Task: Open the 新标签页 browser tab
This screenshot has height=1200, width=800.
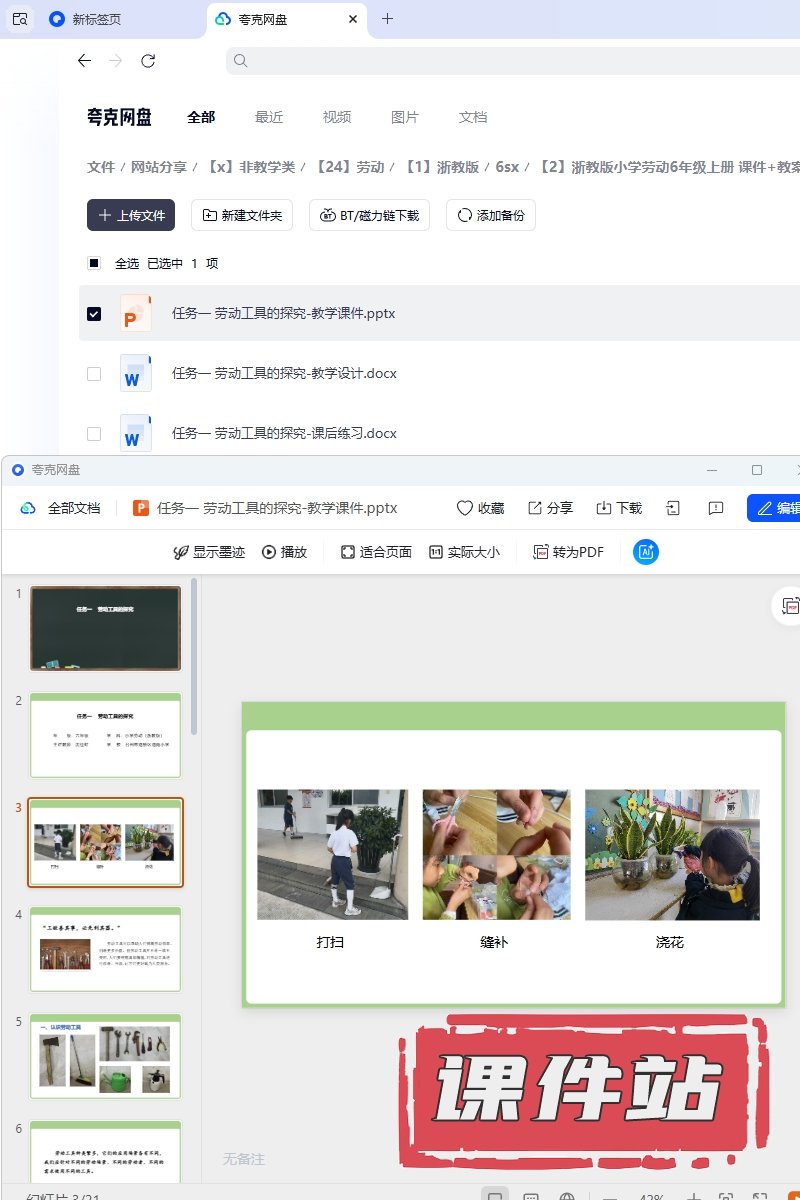Action: pos(97,19)
